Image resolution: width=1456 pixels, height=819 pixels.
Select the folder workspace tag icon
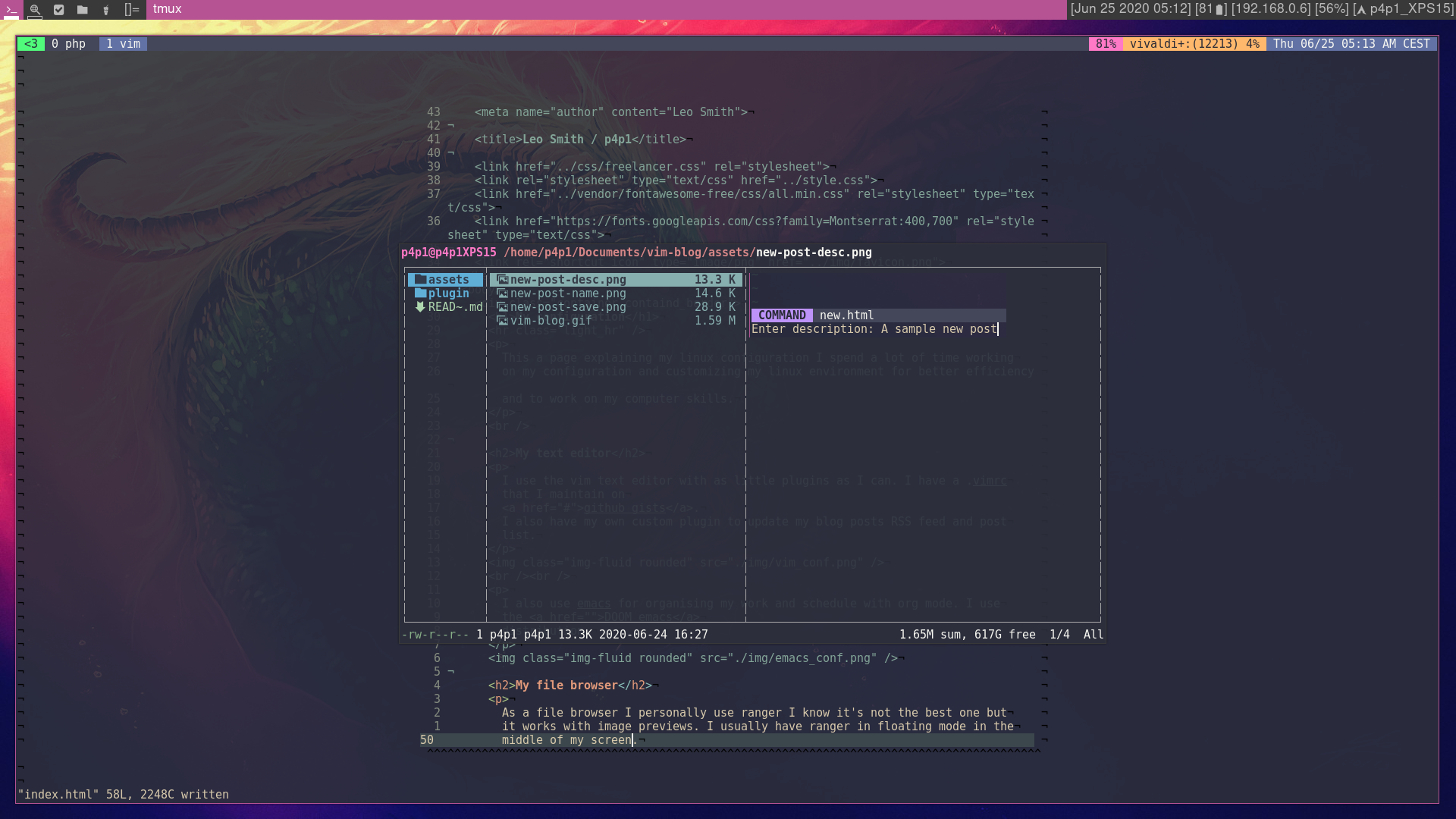[83, 10]
